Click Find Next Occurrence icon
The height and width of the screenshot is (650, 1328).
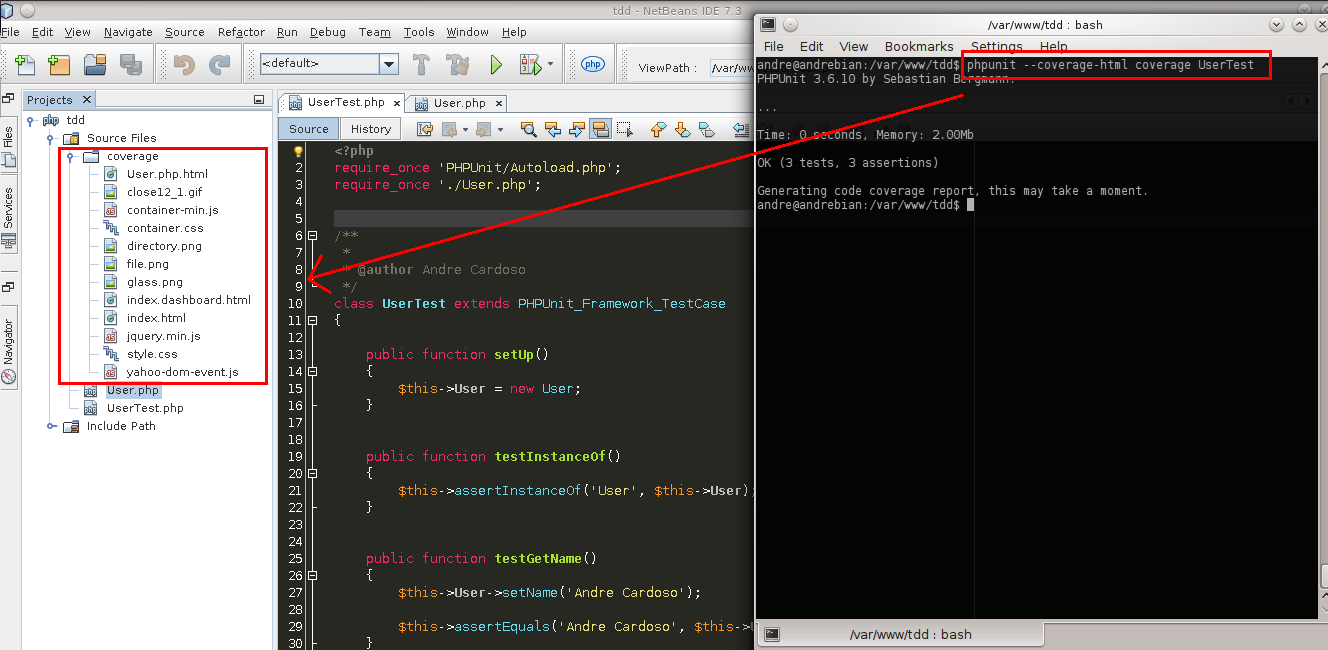[x=577, y=129]
